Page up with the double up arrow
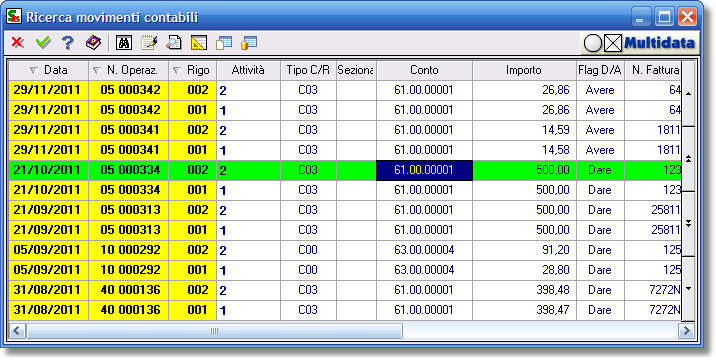Viewport: 716px width, 360px height. 688,159
